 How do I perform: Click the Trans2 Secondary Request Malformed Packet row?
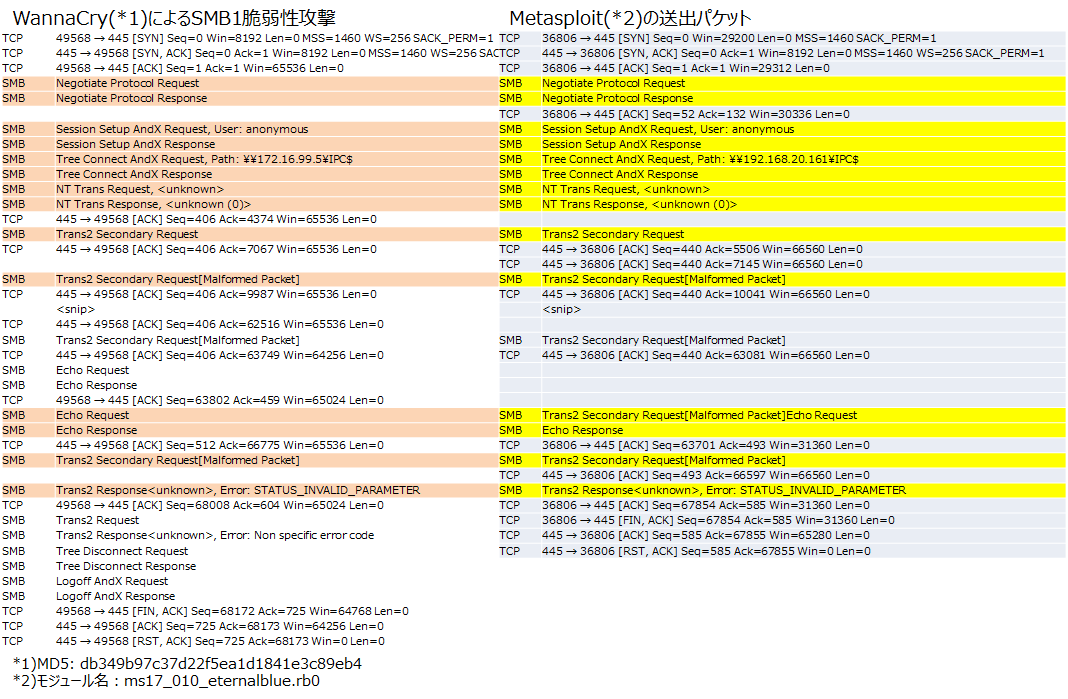(x=180, y=279)
